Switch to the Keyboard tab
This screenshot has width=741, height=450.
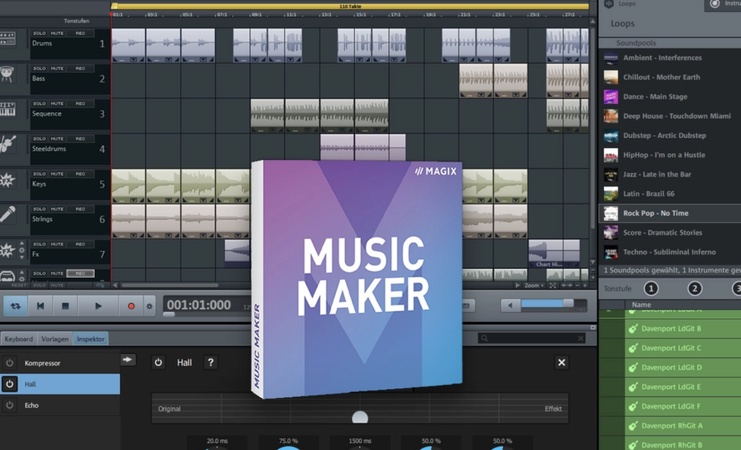click(x=19, y=339)
